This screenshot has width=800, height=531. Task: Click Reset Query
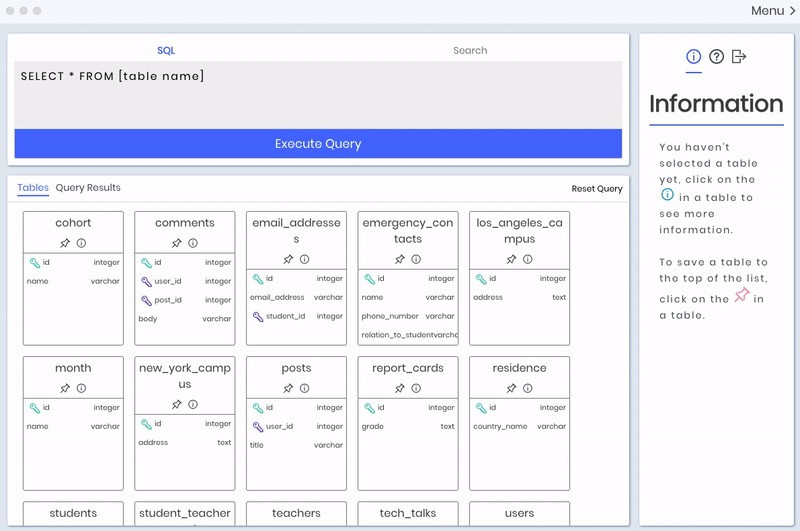coord(597,189)
